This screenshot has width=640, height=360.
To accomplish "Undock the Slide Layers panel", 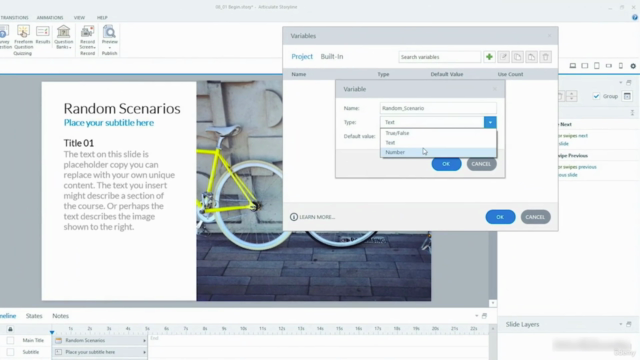I will 629,324.
